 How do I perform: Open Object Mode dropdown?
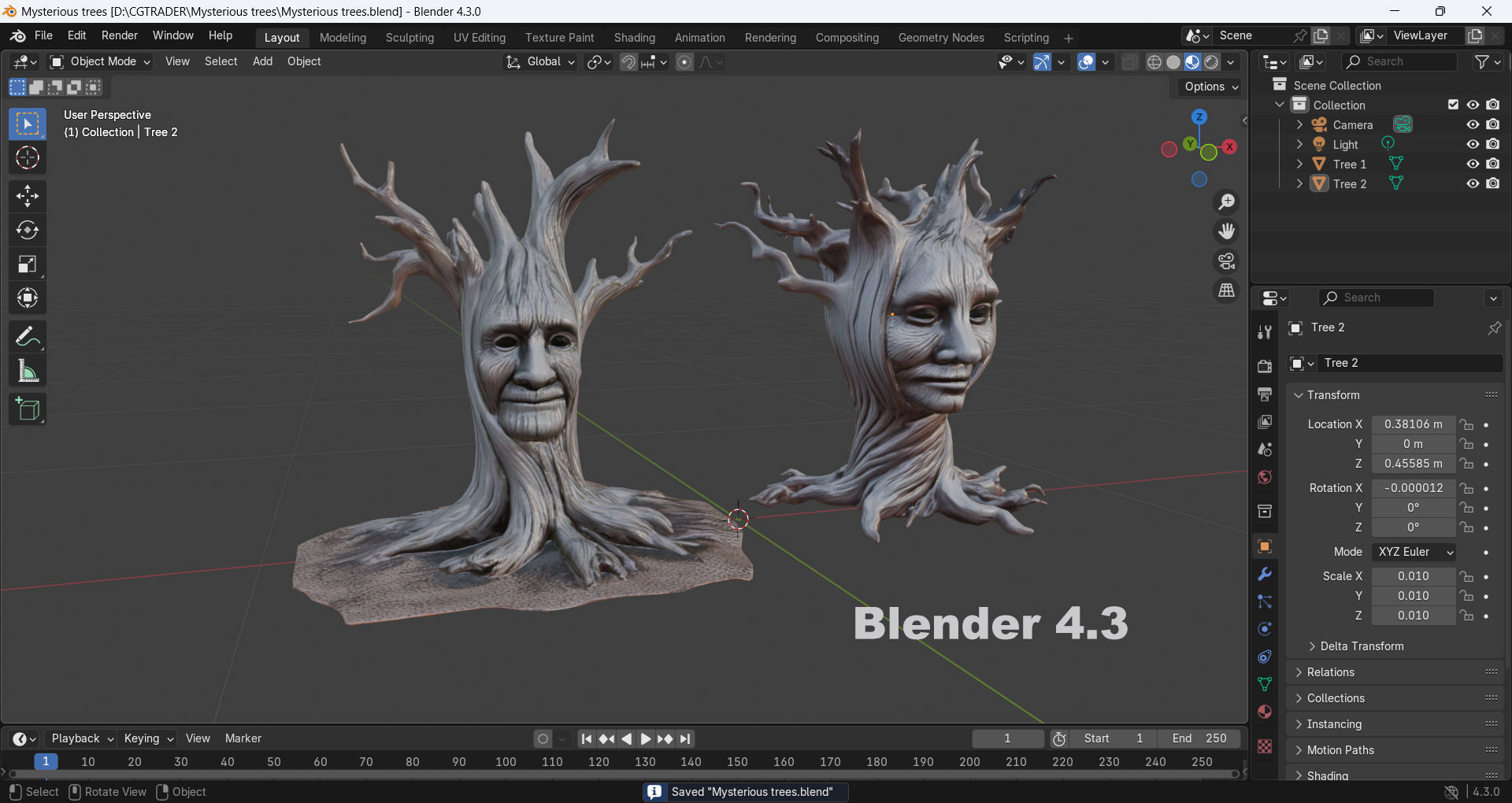(x=100, y=61)
